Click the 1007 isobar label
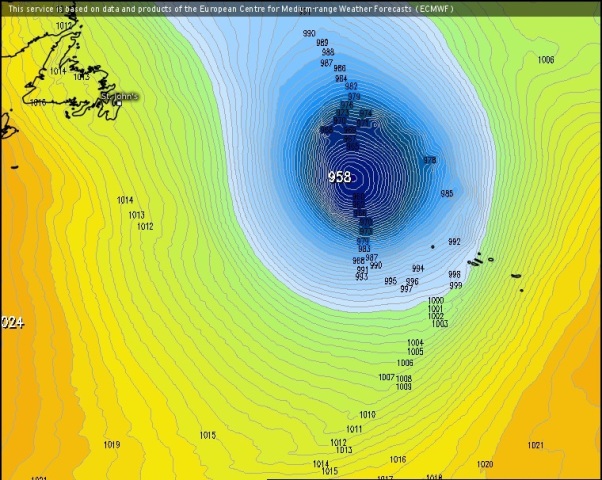The width and height of the screenshot is (602, 480). [386, 377]
